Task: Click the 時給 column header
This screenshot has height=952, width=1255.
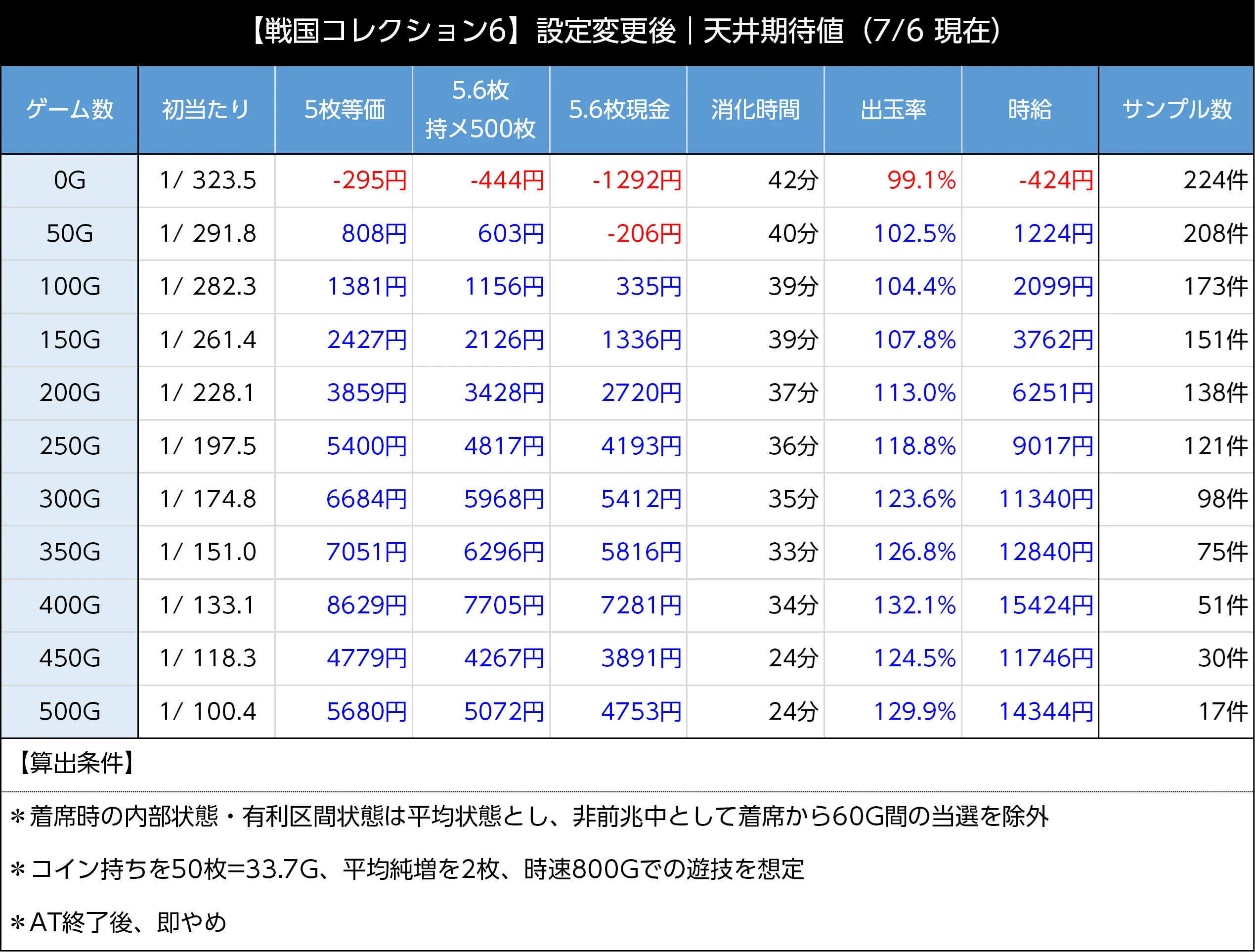Action: click(x=1030, y=110)
